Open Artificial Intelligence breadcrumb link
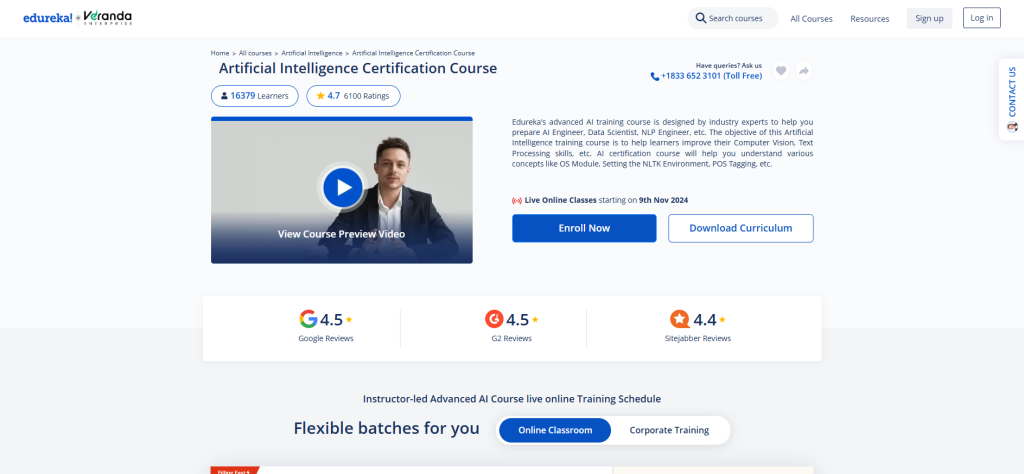Image resolution: width=1024 pixels, height=474 pixels. tap(312, 53)
